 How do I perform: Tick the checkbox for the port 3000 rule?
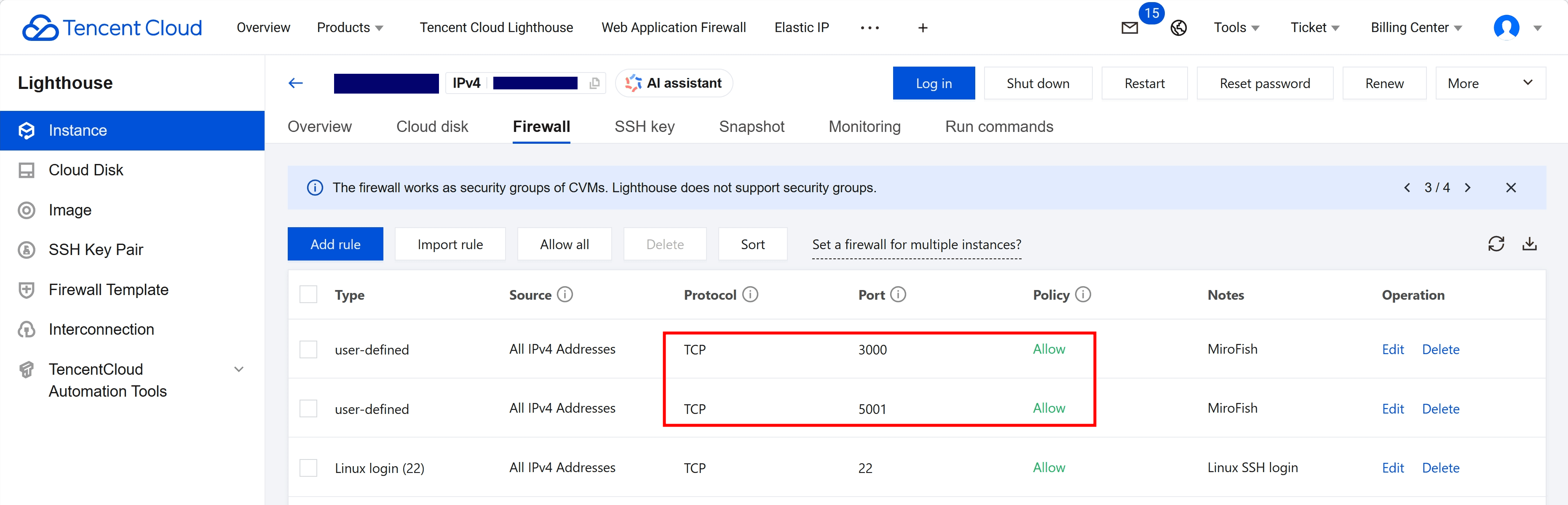coord(309,349)
